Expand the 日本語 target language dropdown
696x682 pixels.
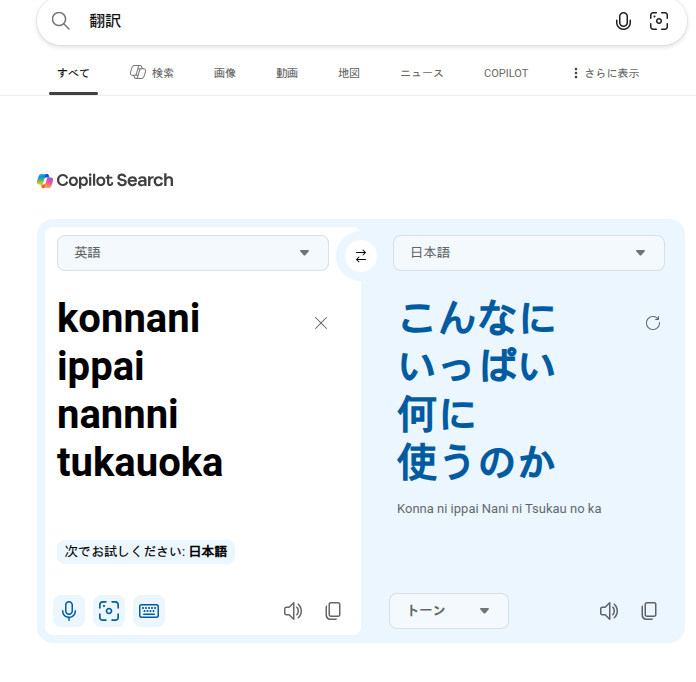[529, 253]
